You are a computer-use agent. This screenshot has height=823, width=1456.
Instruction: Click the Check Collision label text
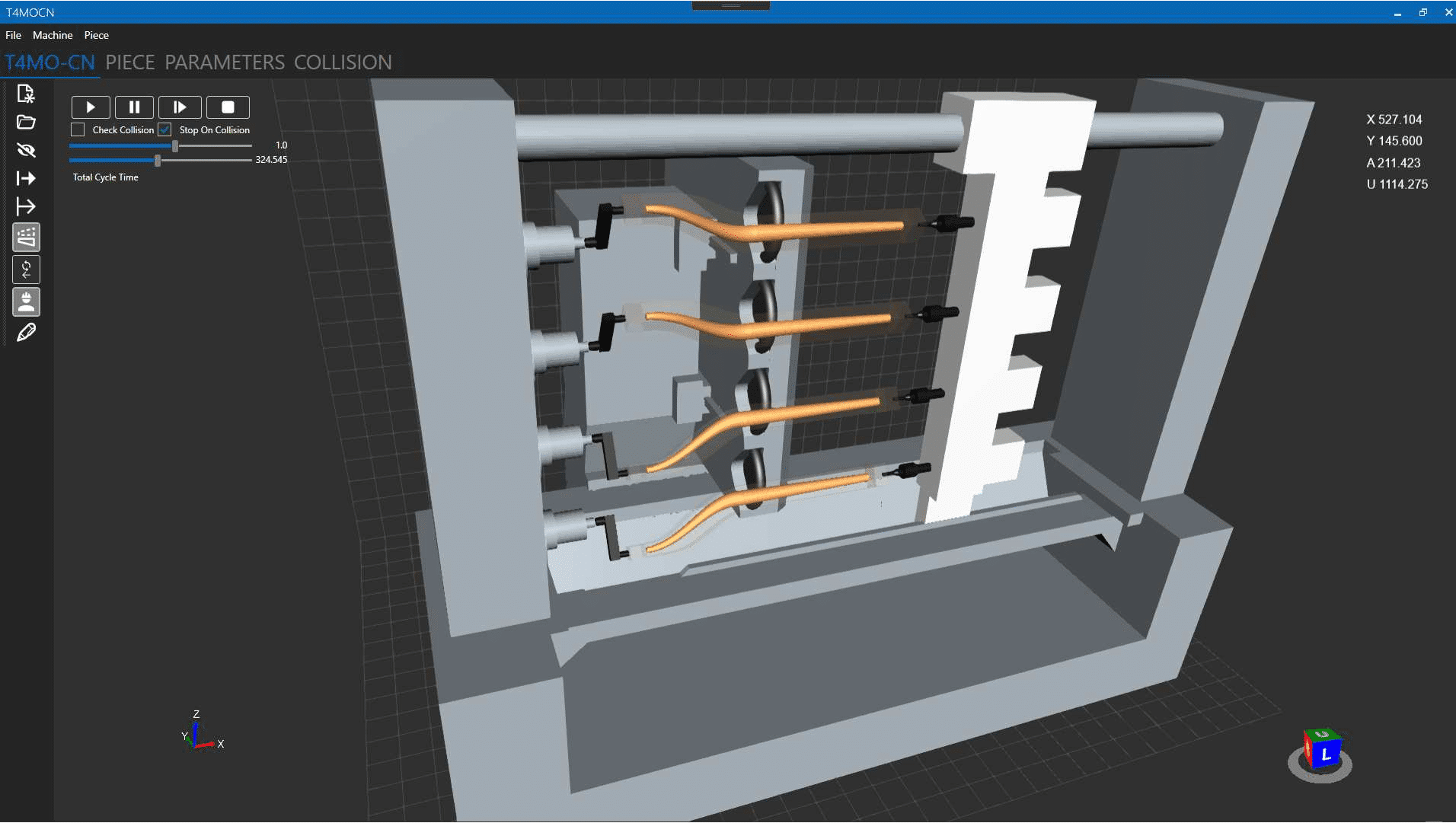coord(123,130)
